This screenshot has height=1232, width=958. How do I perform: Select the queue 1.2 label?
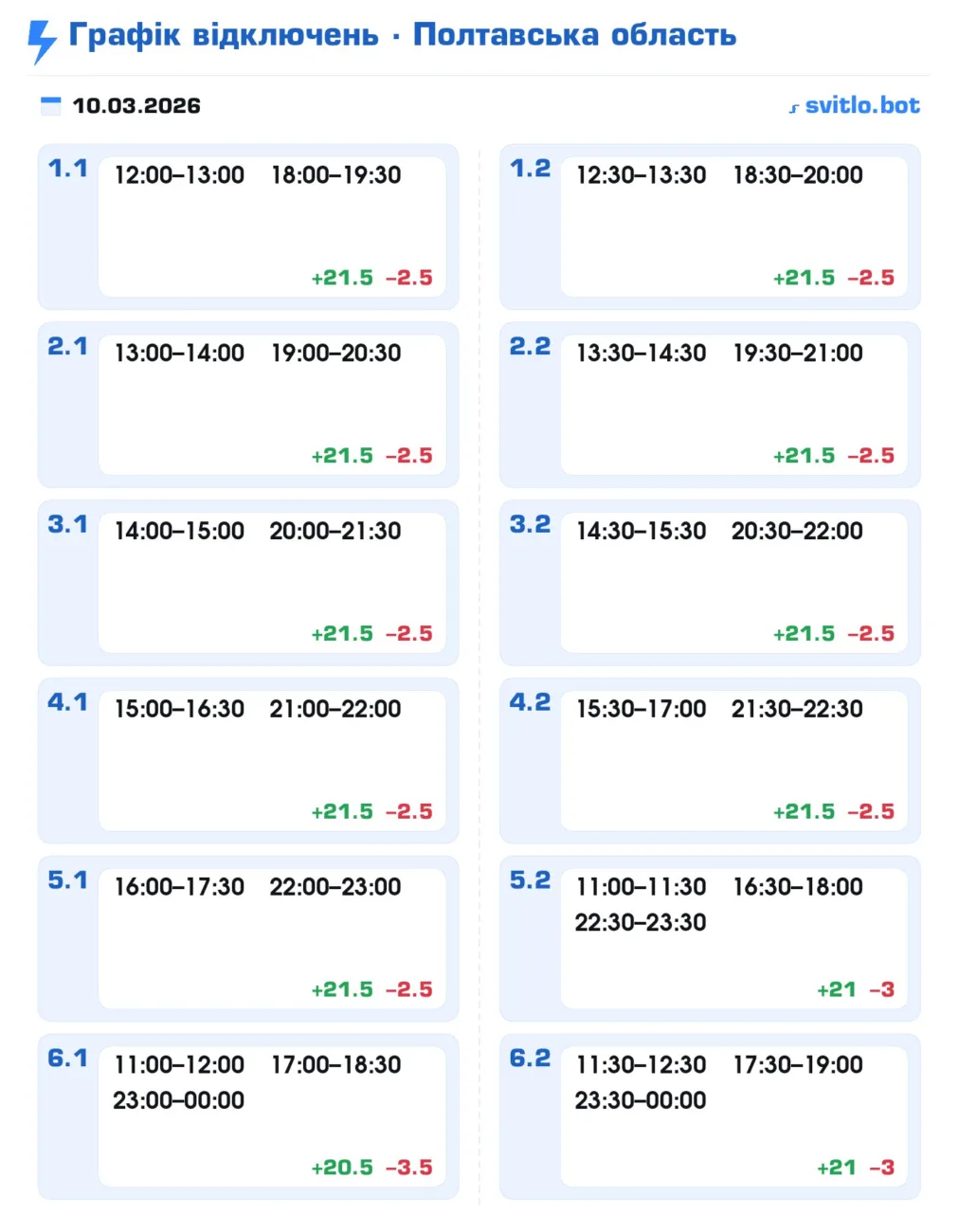[x=530, y=169]
